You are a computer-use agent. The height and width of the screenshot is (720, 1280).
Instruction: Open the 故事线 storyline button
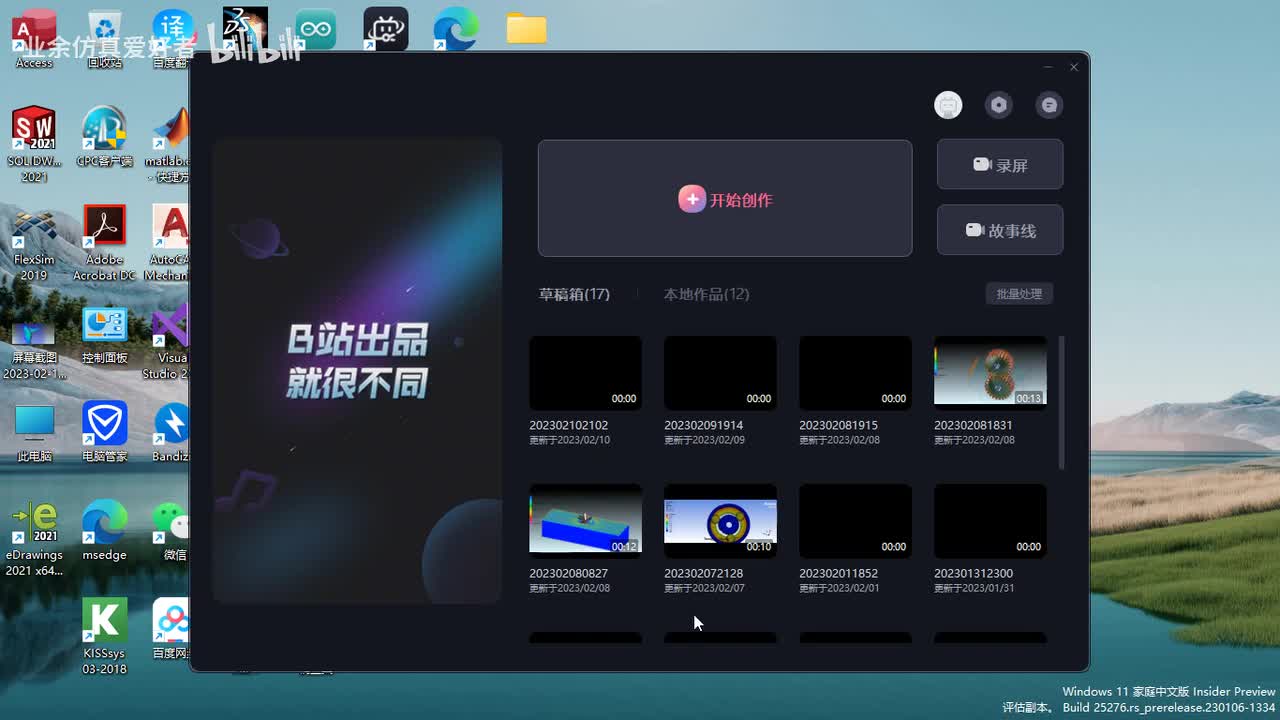tap(1000, 230)
